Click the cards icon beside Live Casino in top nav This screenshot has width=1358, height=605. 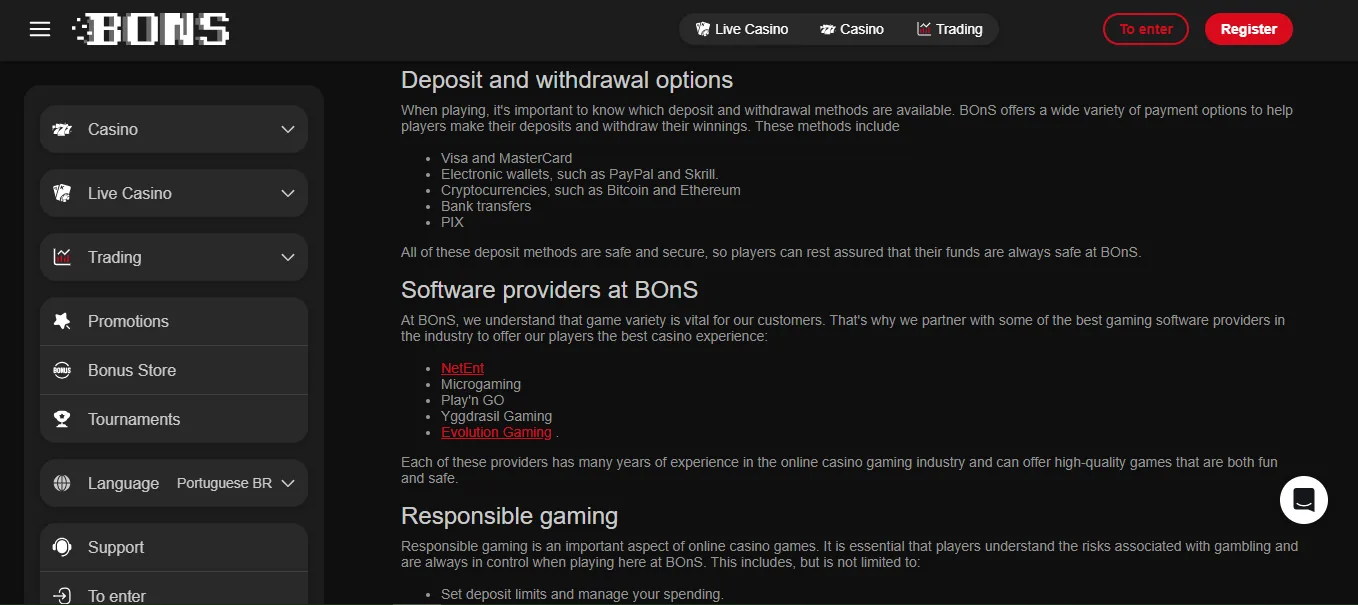point(703,29)
